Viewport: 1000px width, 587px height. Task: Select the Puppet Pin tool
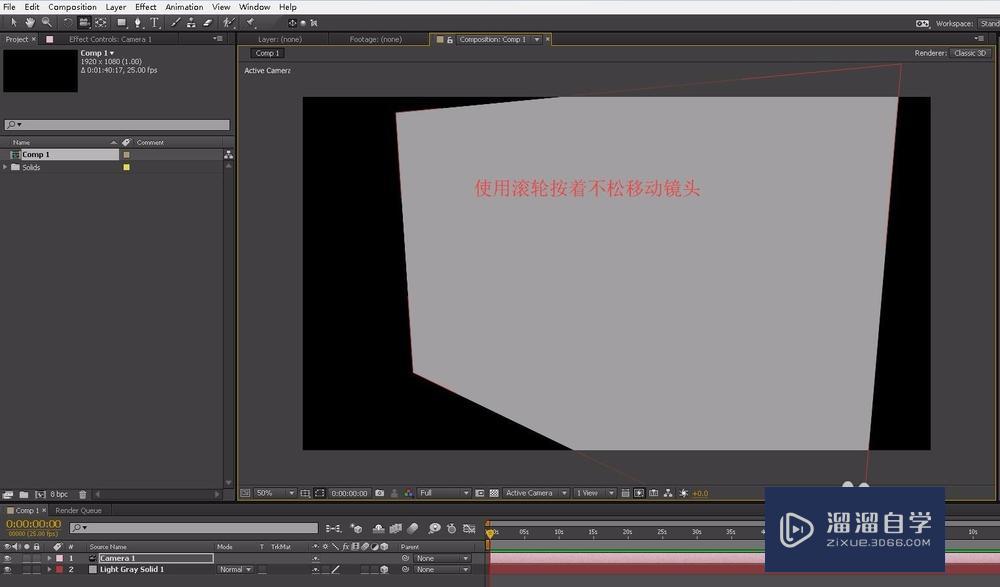click(x=251, y=22)
